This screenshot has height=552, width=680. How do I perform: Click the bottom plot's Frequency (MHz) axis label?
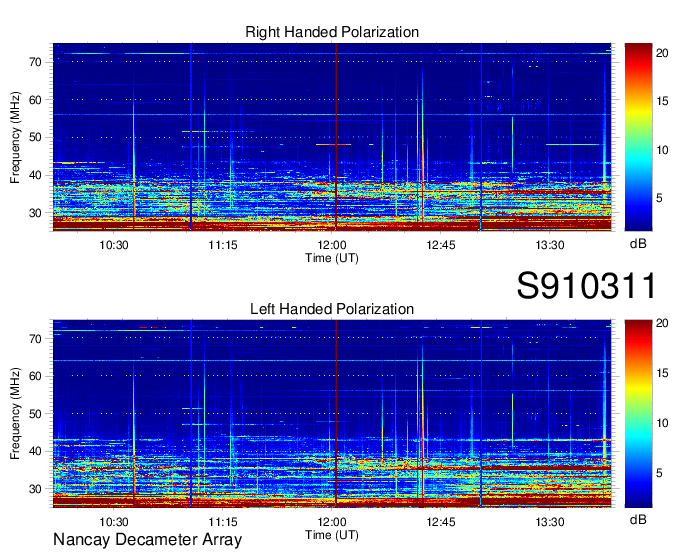[15, 414]
